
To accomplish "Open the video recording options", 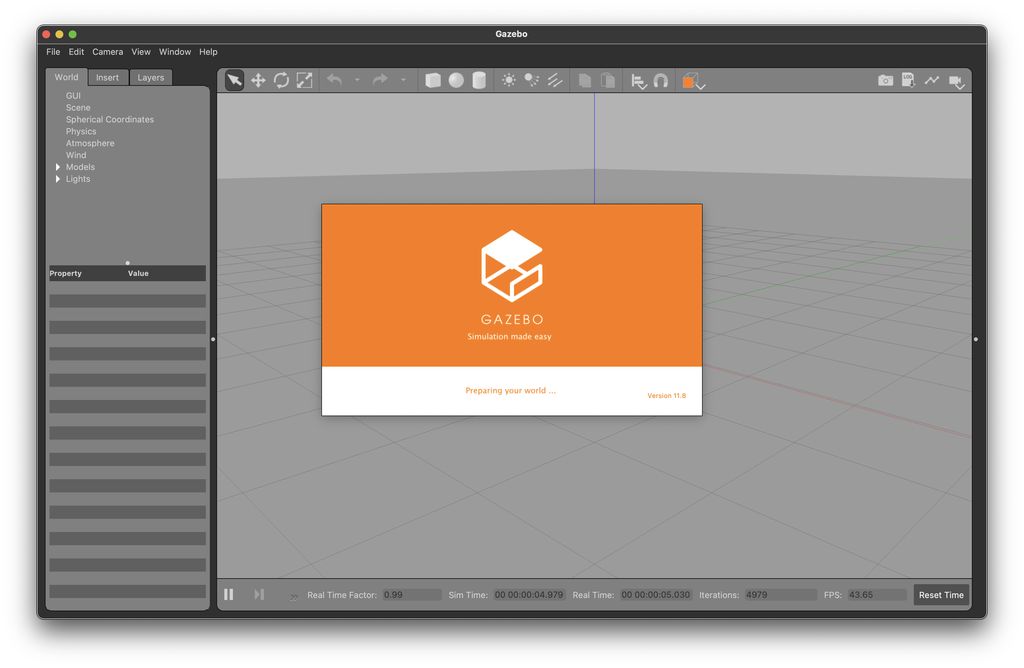I will coord(956,82).
